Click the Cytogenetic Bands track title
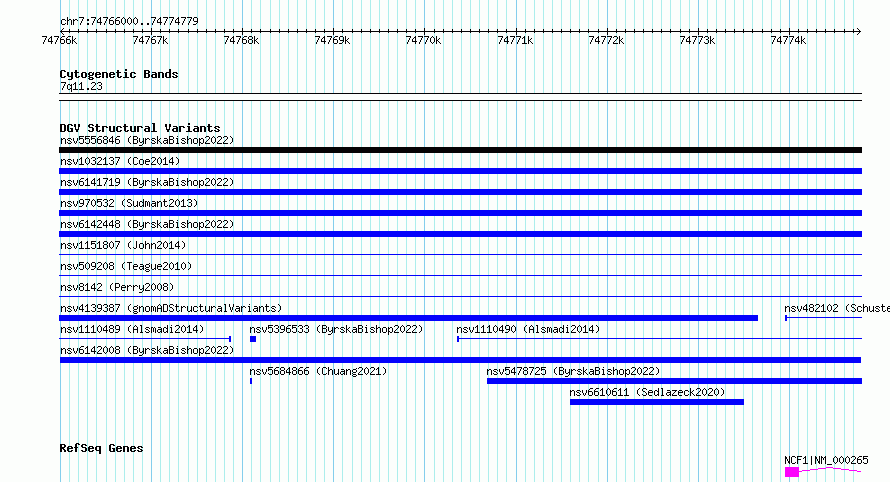This screenshot has width=890, height=482. tap(119, 74)
